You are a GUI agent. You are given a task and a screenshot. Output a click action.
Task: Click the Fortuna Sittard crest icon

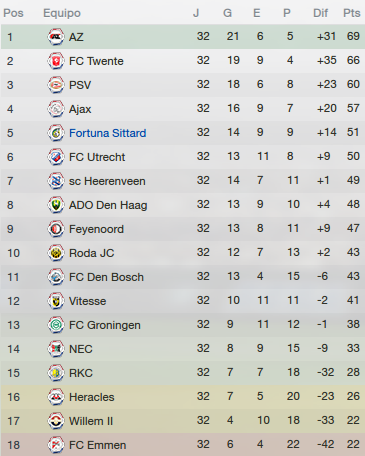[x=56, y=133]
